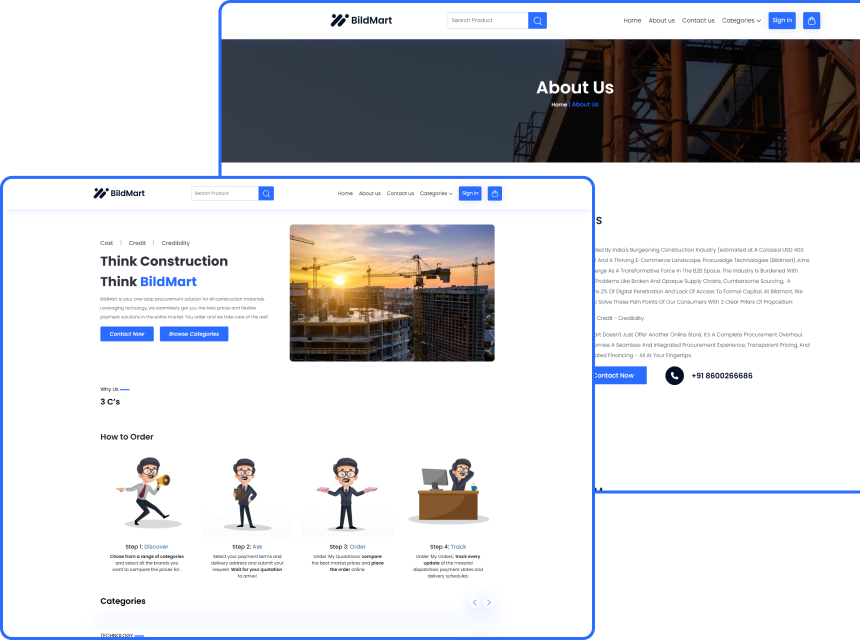The image size is (860, 640).
Task: Click the next arrow in Categories carousel
Action: [489, 602]
